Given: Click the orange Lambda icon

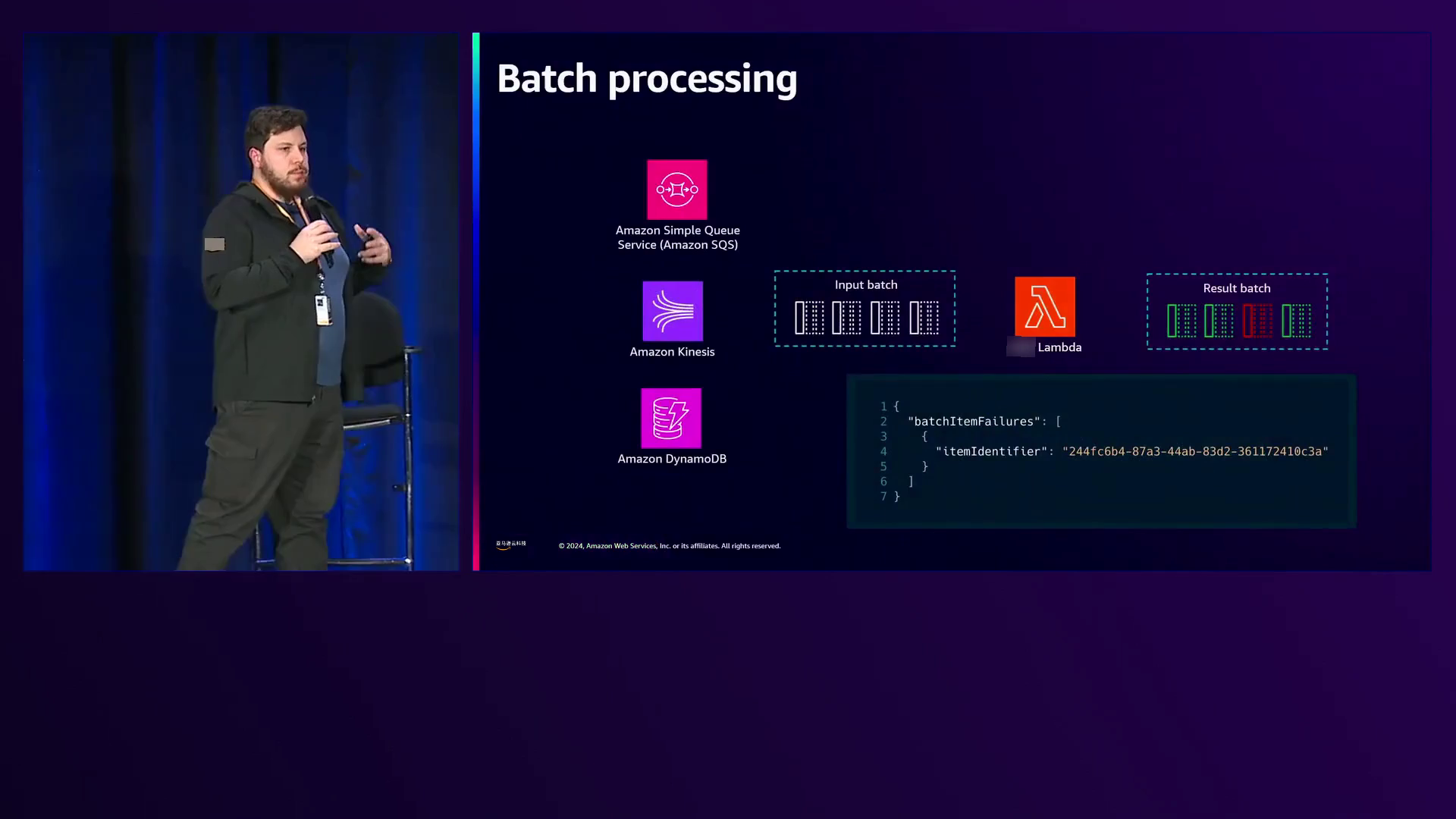Looking at the screenshot, I should click(1044, 306).
